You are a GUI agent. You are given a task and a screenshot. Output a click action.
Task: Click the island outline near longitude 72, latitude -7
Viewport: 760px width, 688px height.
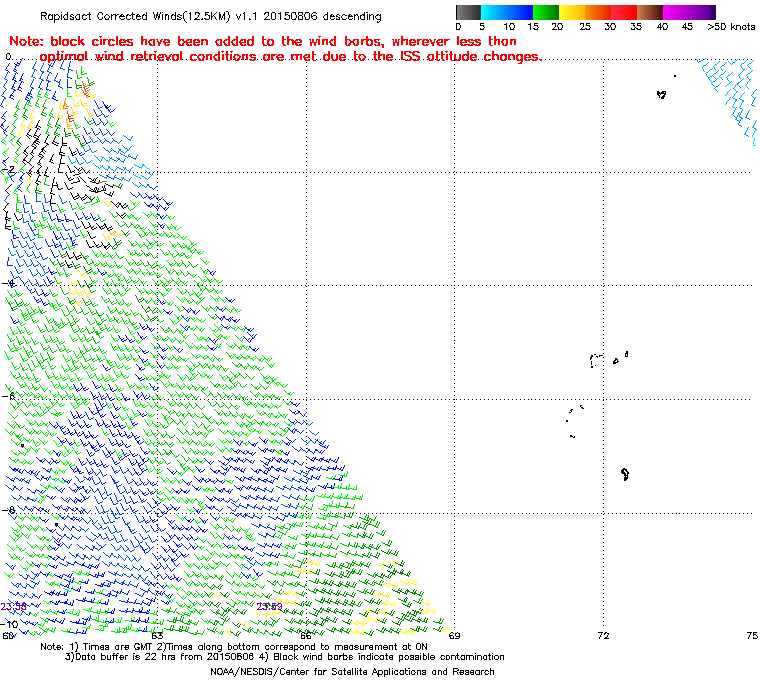click(x=625, y=474)
